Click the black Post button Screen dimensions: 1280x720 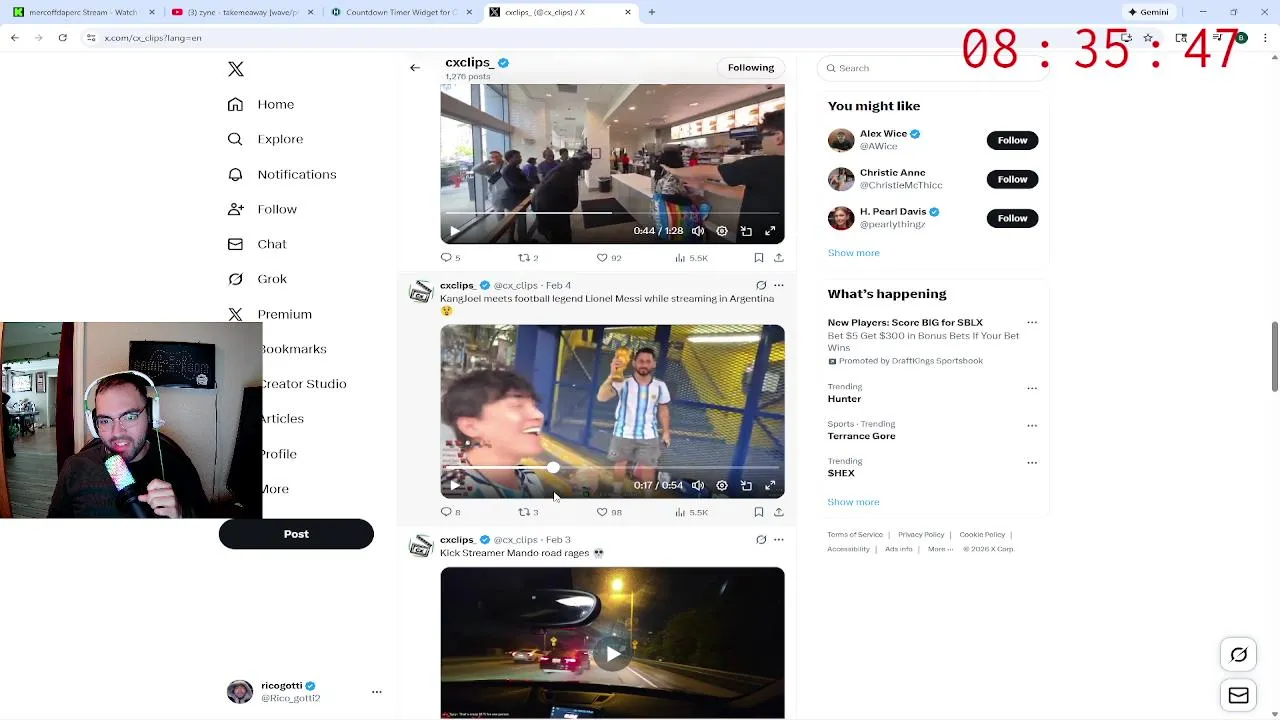pos(296,534)
